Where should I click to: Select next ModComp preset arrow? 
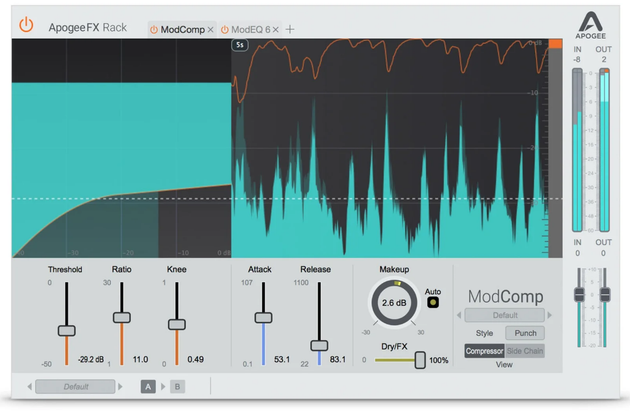tap(550, 315)
